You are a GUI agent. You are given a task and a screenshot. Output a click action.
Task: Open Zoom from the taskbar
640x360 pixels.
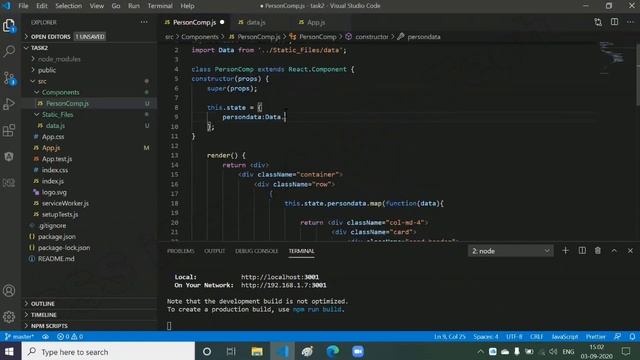(358, 351)
